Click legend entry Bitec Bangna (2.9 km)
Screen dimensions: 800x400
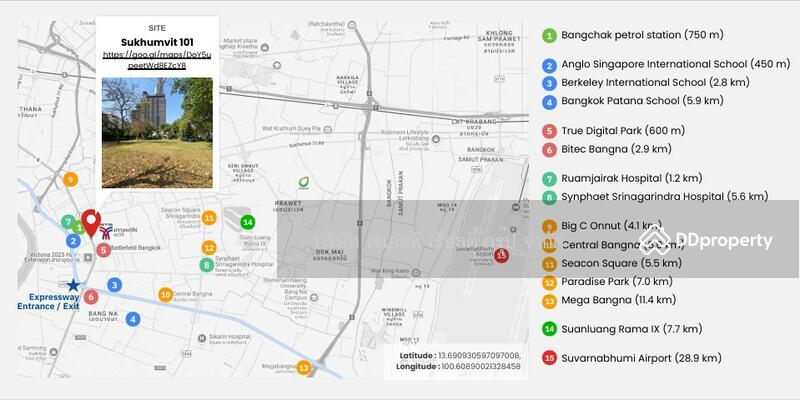pyautogui.click(x=616, y=149)
